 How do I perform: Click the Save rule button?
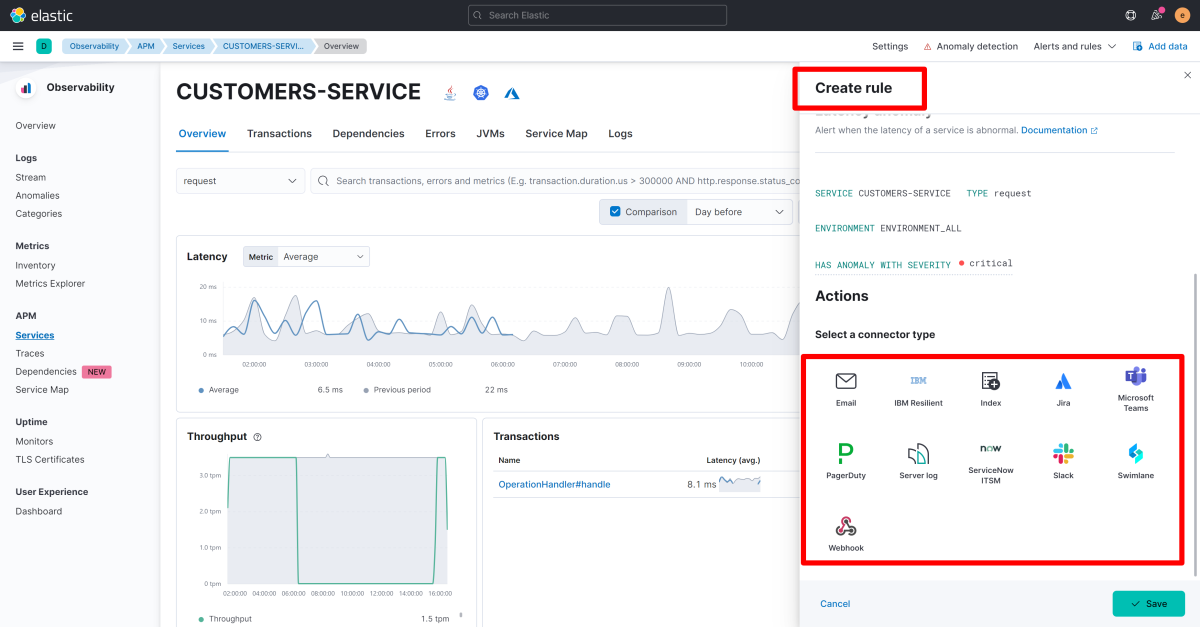[x=1148, y=604]
